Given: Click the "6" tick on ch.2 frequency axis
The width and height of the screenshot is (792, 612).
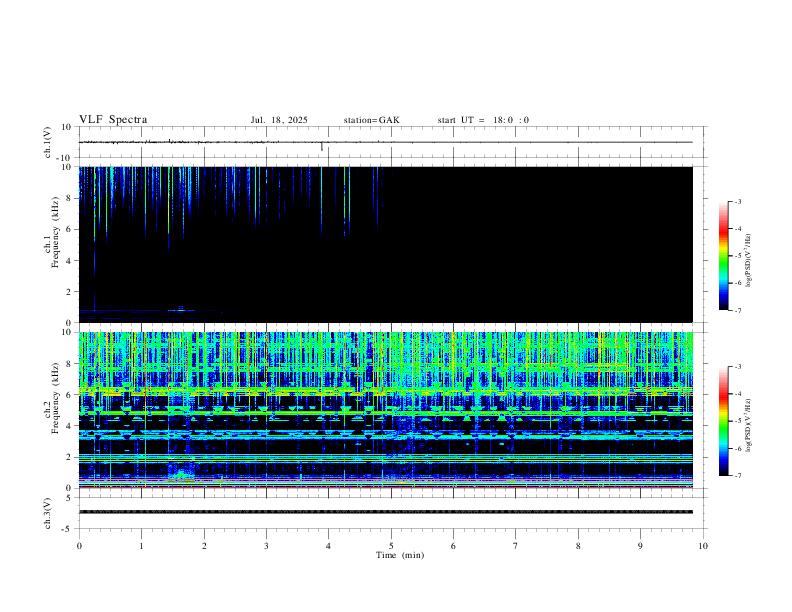Looking at the screenshot, I should (x=70, y=395).
